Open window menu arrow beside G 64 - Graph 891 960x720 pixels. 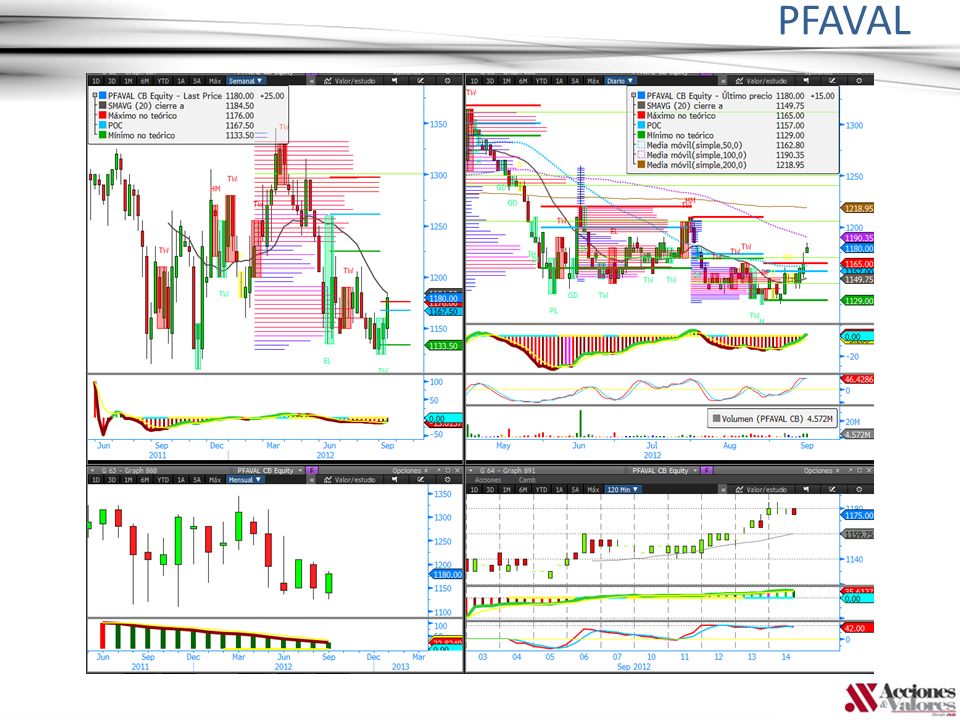(471, 470)
